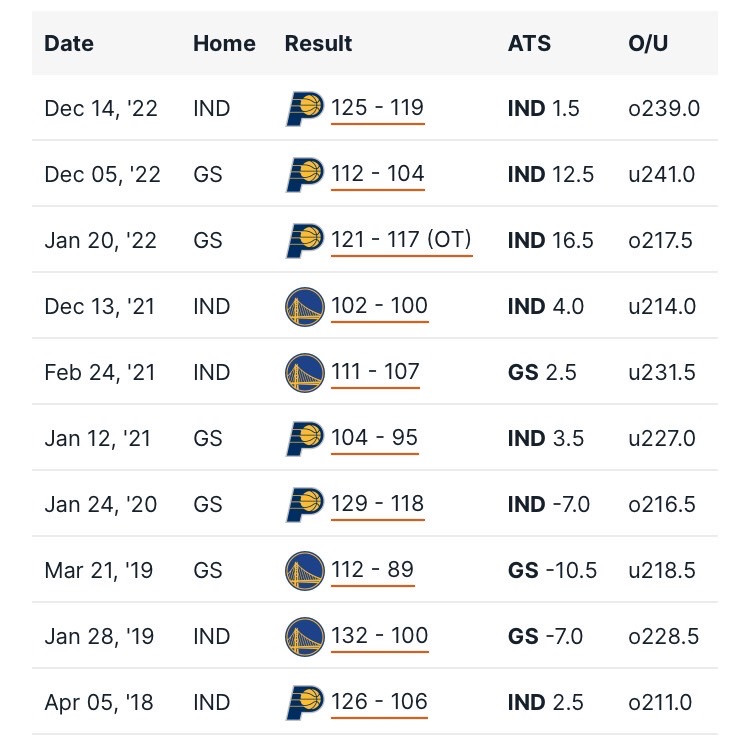The image size is (744, 745).
Task: Click Pacers logo in Jan 20, '22 row
Action: pyautogui.click(x=305, y=240)
